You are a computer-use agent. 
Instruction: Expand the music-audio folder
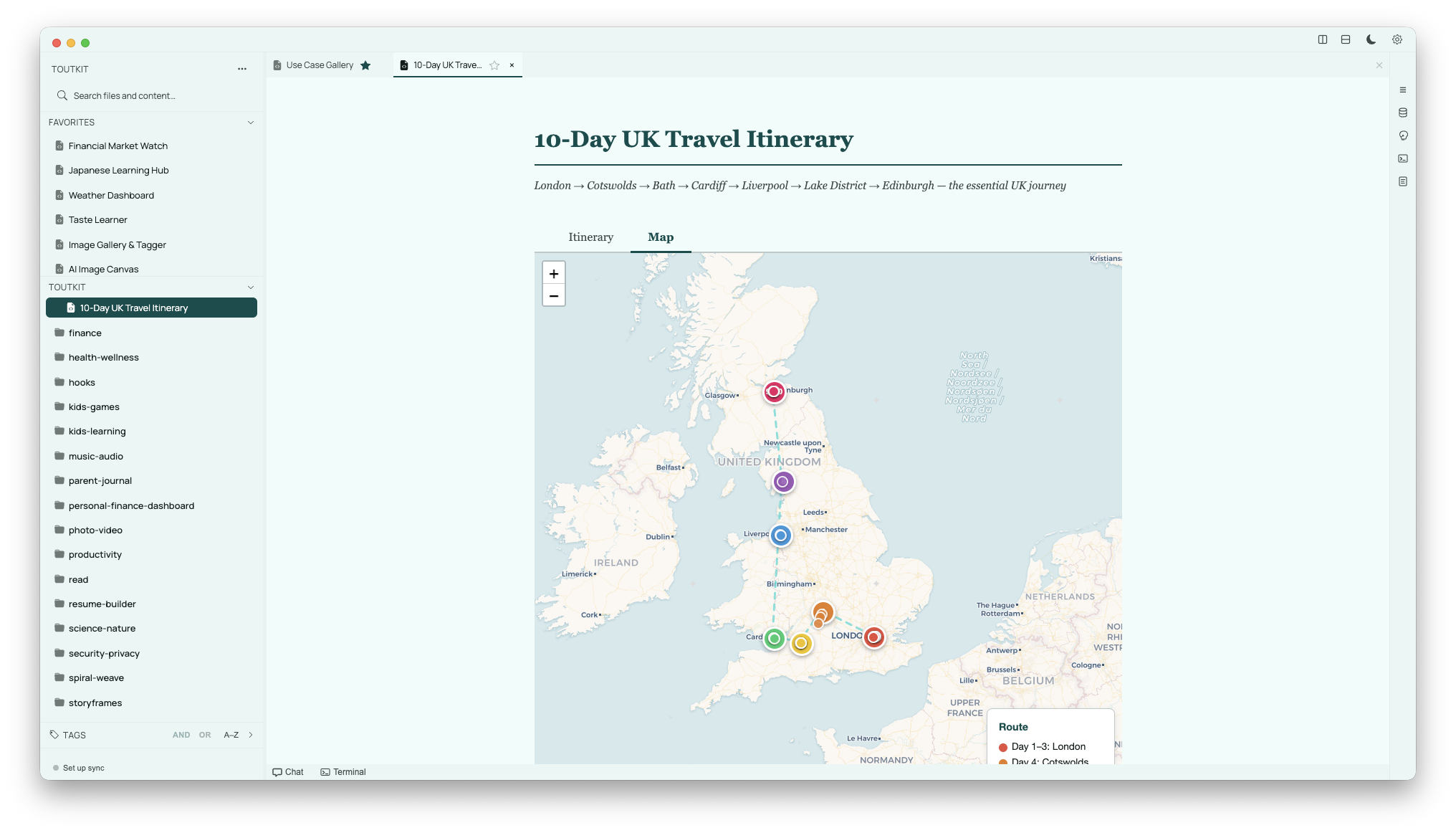[x=152, y=456]
